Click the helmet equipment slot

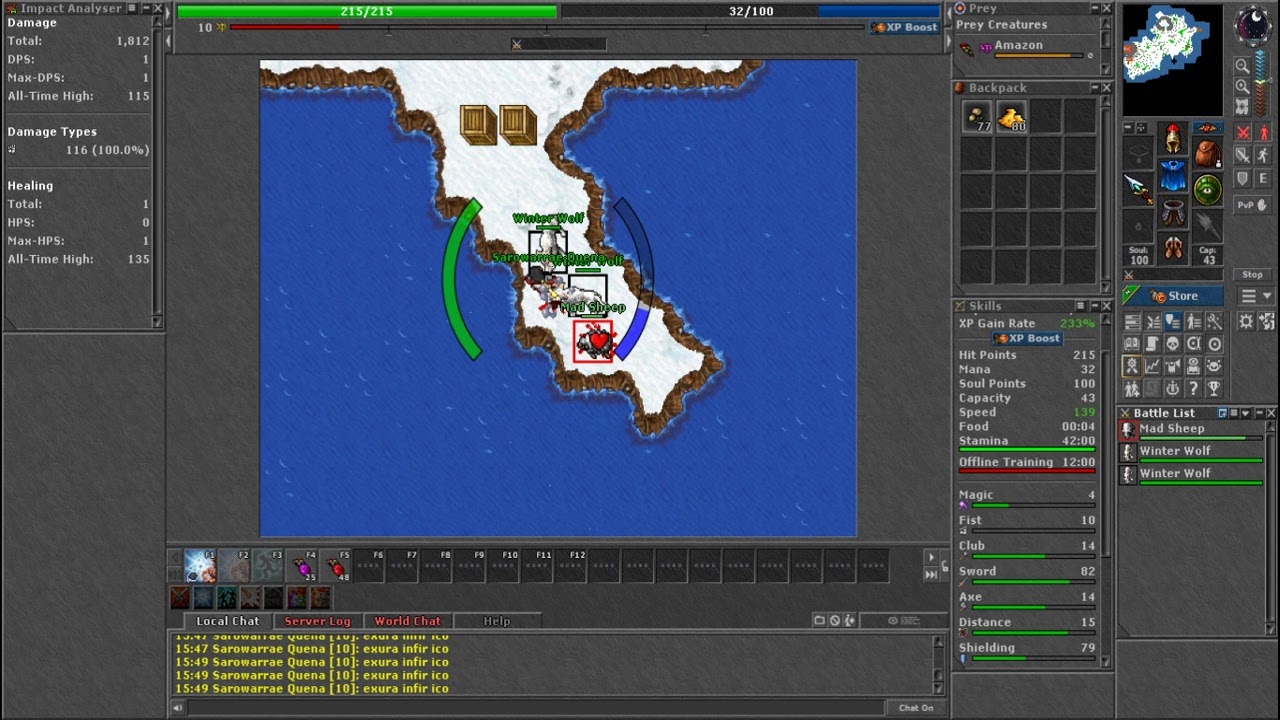(1173, 137)
